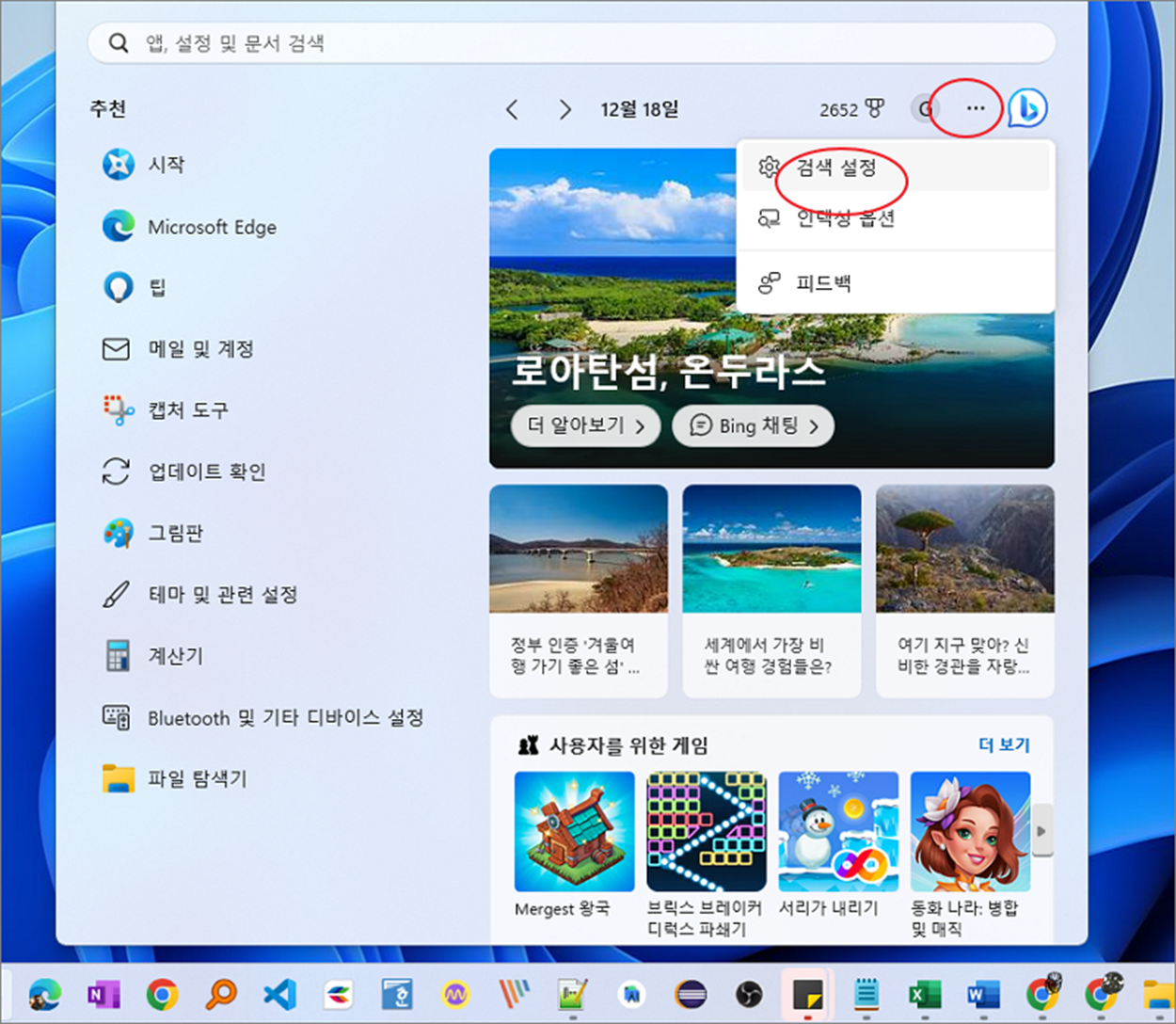
Task: Open the 2652 rewards points badge
Action: [851, 110]
